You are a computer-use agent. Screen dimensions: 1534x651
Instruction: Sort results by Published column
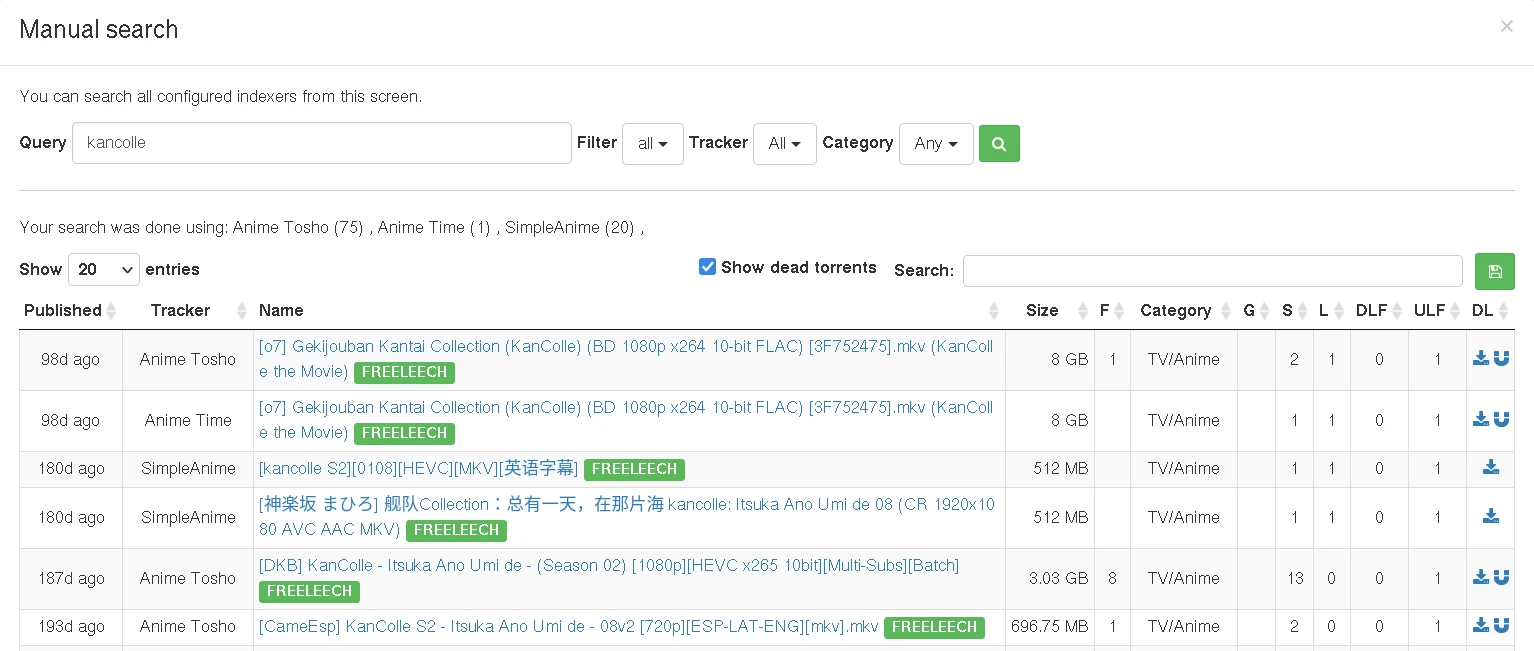pyautogui.click(x=63, y=311)
